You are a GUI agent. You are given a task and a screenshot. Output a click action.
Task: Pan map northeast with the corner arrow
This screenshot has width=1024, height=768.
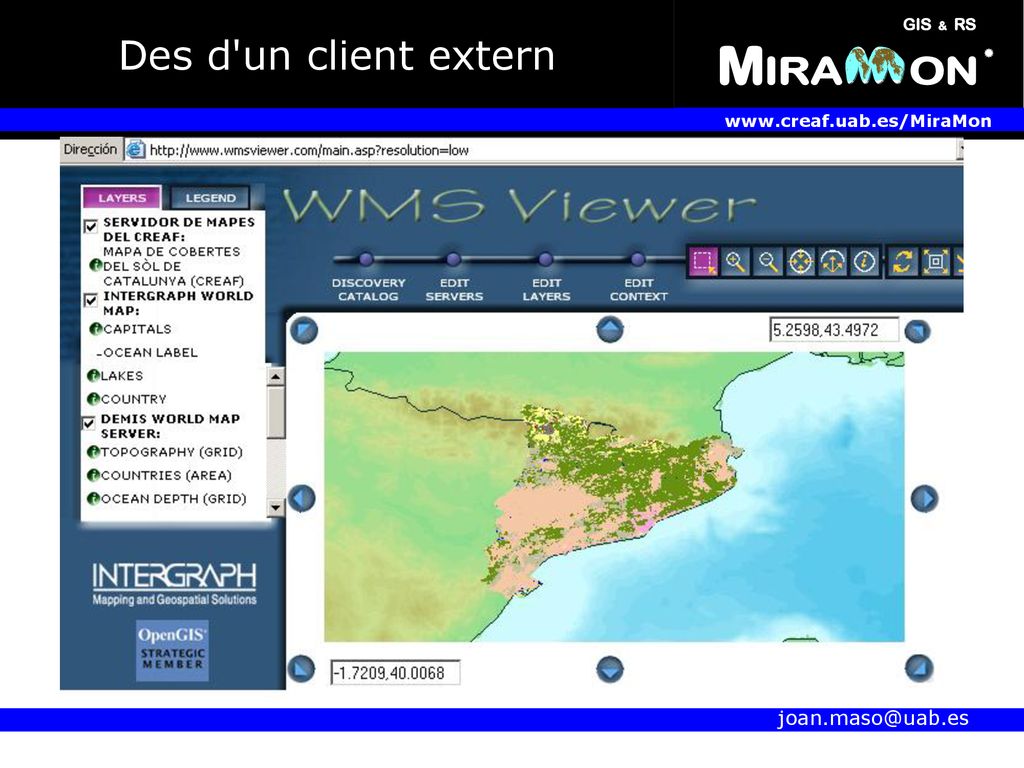pos(918,331)
